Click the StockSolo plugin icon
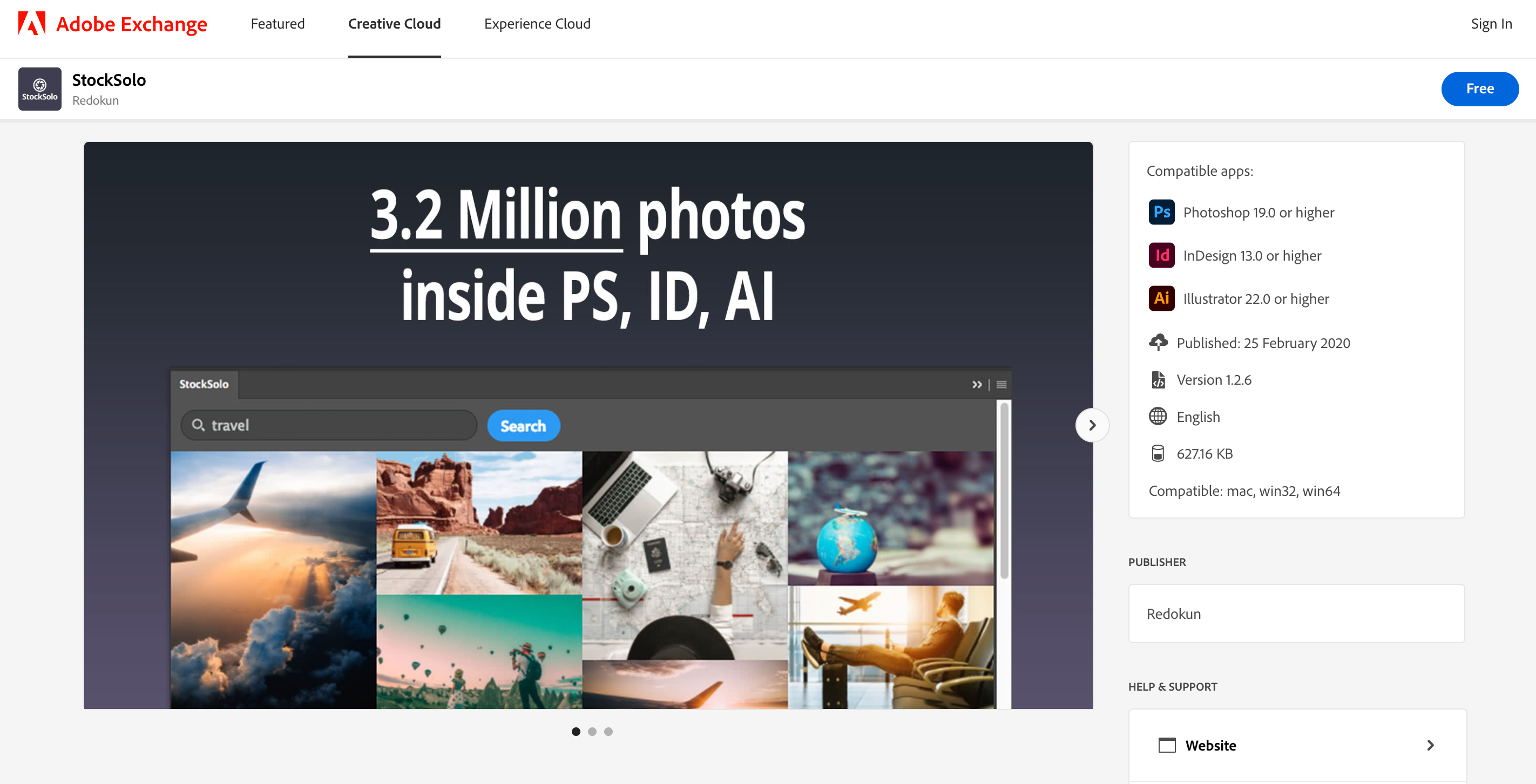This screenshot has width=1536, height=784. [x=39, y=88]
